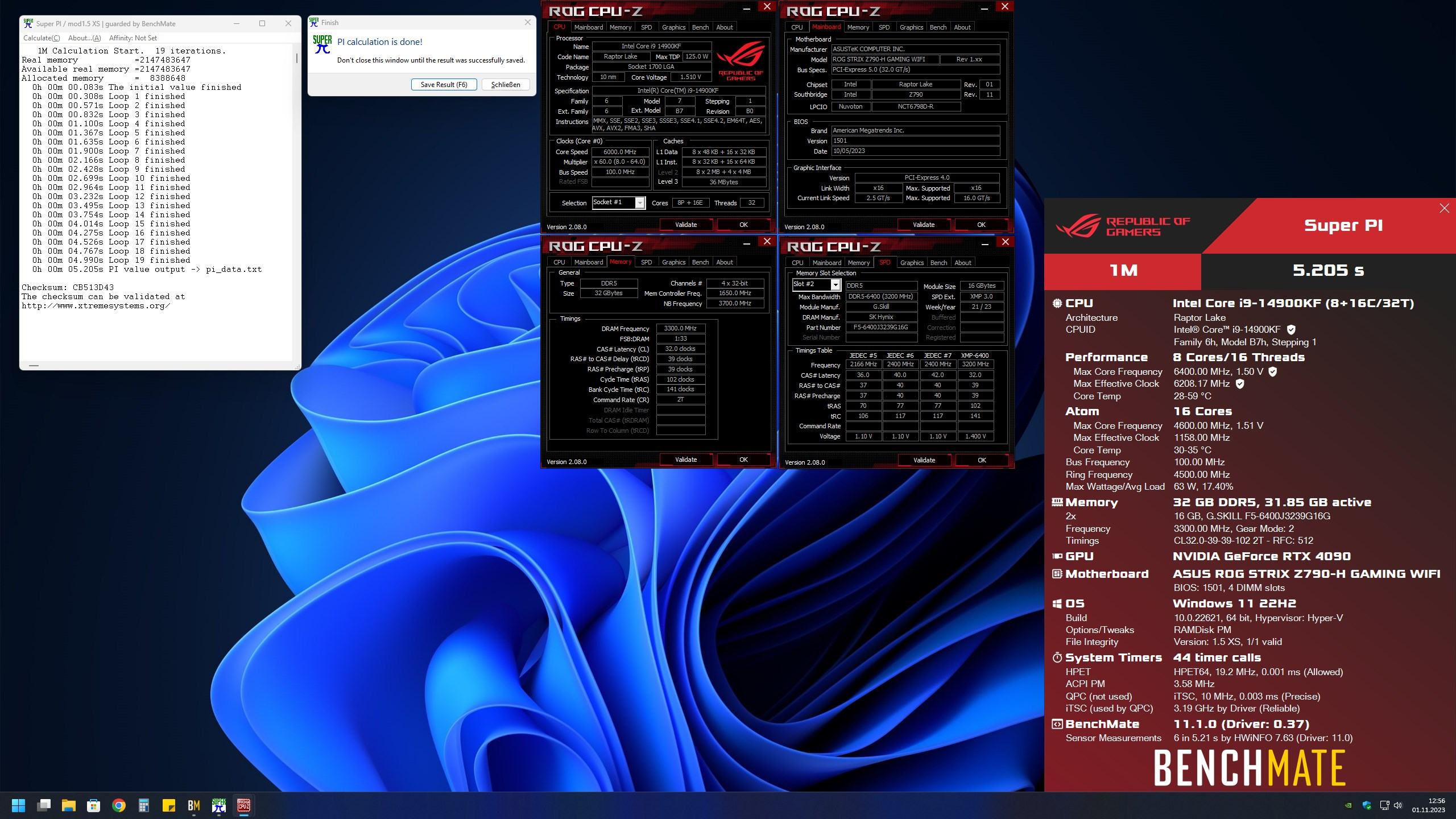The height and width of the screenshot is (819, 1456).
Task: Open Windows Security tray icon
Action: coord(1366,805)
